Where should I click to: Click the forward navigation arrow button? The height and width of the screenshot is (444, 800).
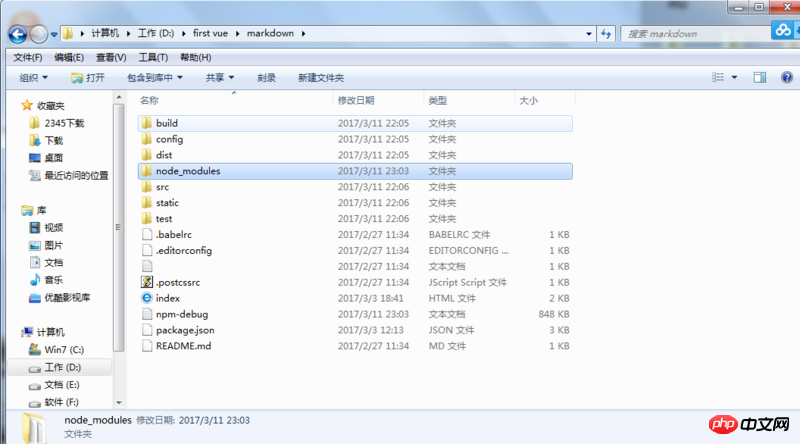(39, 34)
